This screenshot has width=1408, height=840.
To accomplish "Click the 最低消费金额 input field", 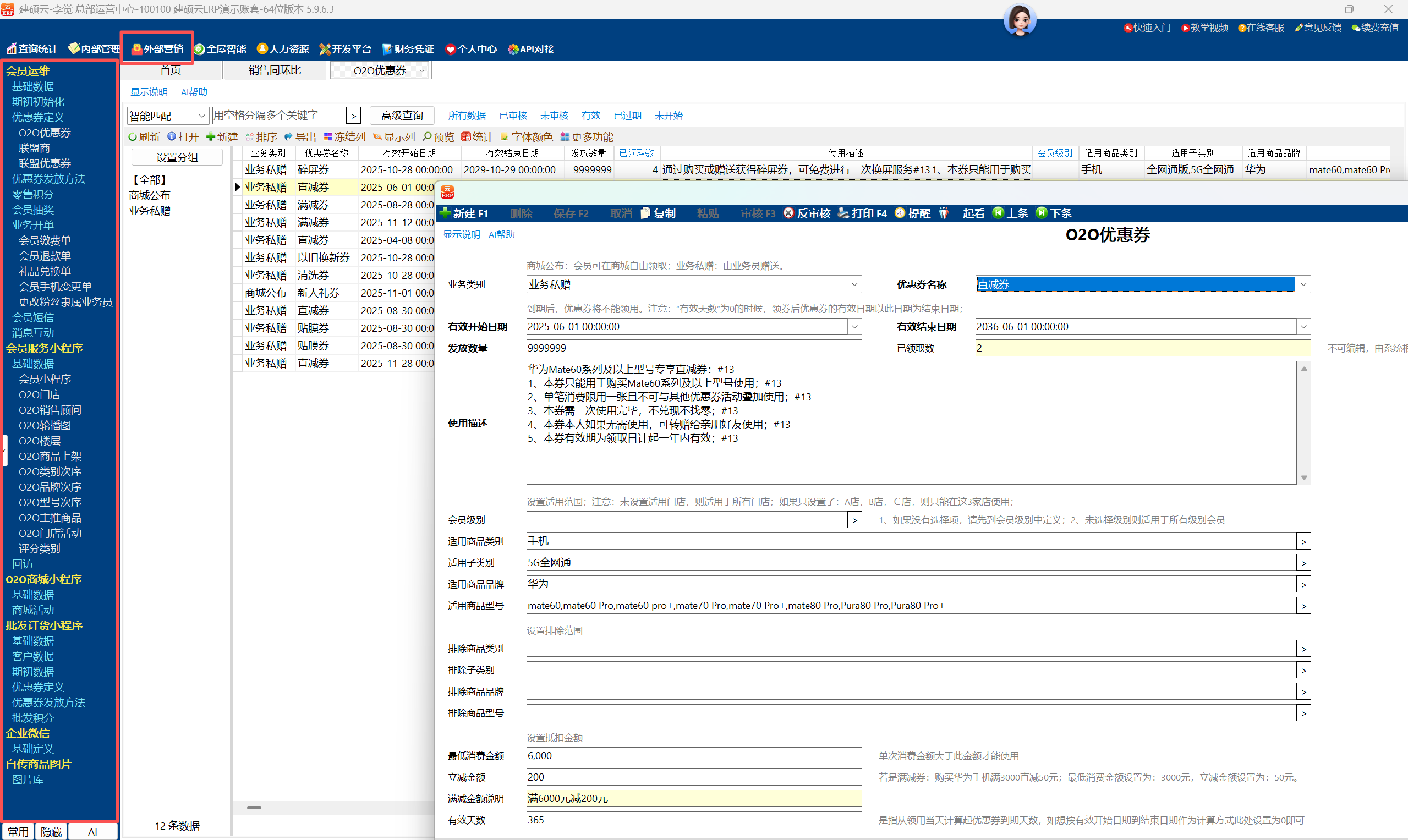I will pyautogui.click(x=693, y=756).
